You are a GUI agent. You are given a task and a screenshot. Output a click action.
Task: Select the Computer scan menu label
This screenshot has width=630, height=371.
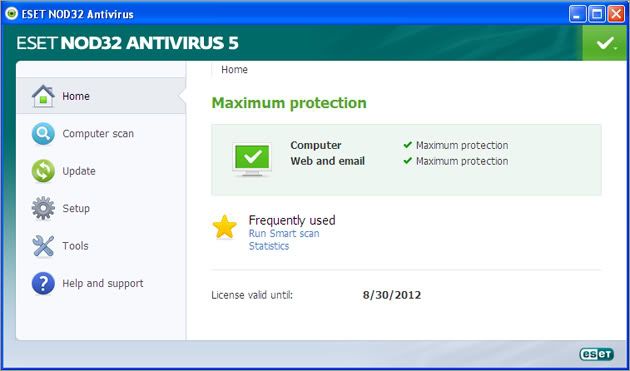(x=98, y=133)
